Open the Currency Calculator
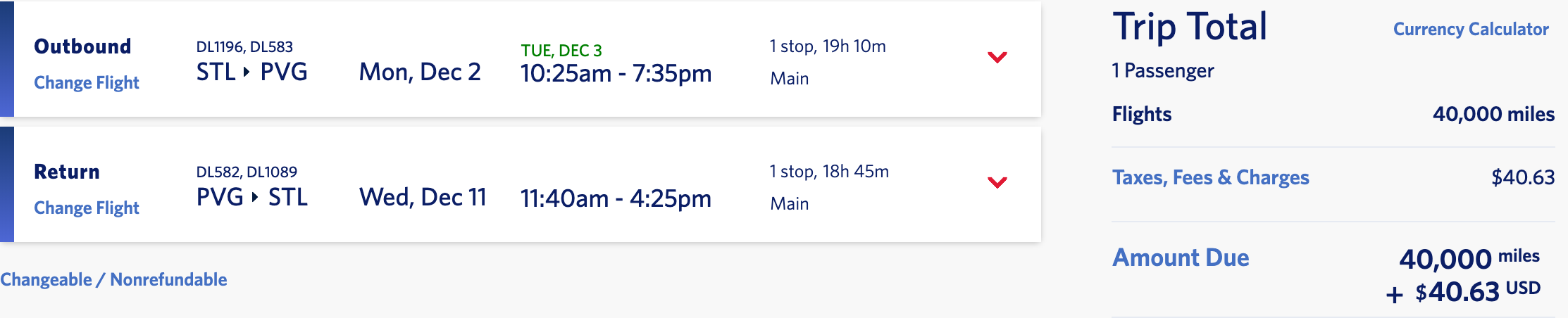The width and height of the screenshot is (1568, 318). tap(1471, 30)
